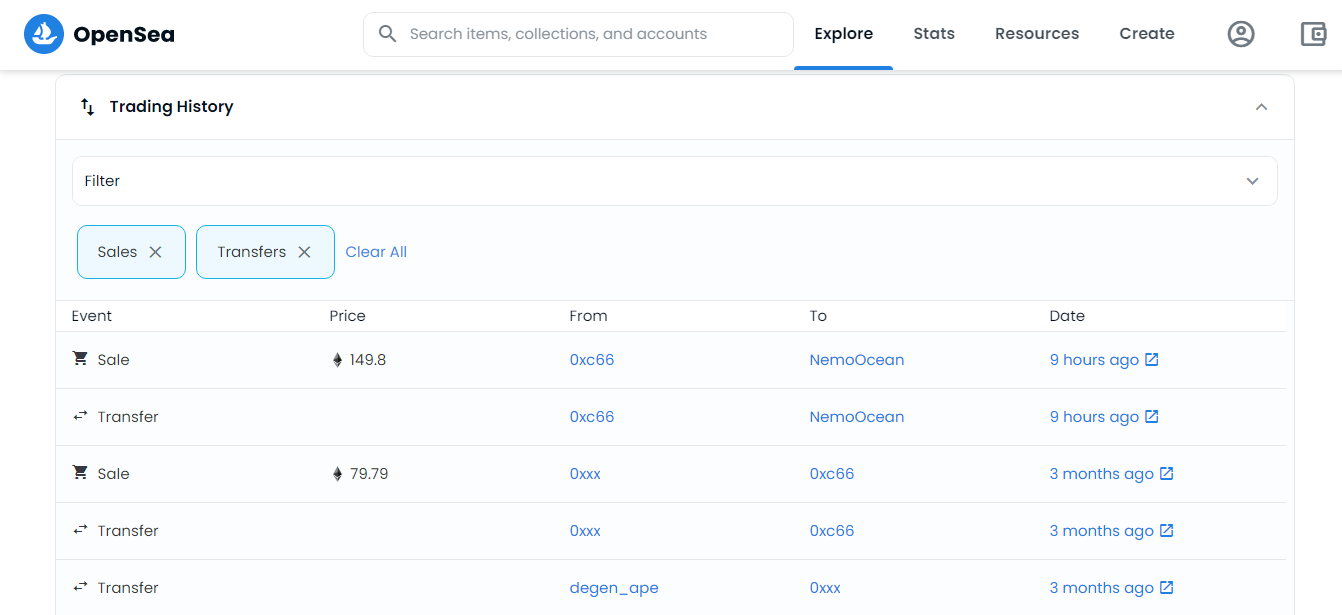Open NemoOcean profile in Sale row

pyautogui.click(x=857, y=360)
